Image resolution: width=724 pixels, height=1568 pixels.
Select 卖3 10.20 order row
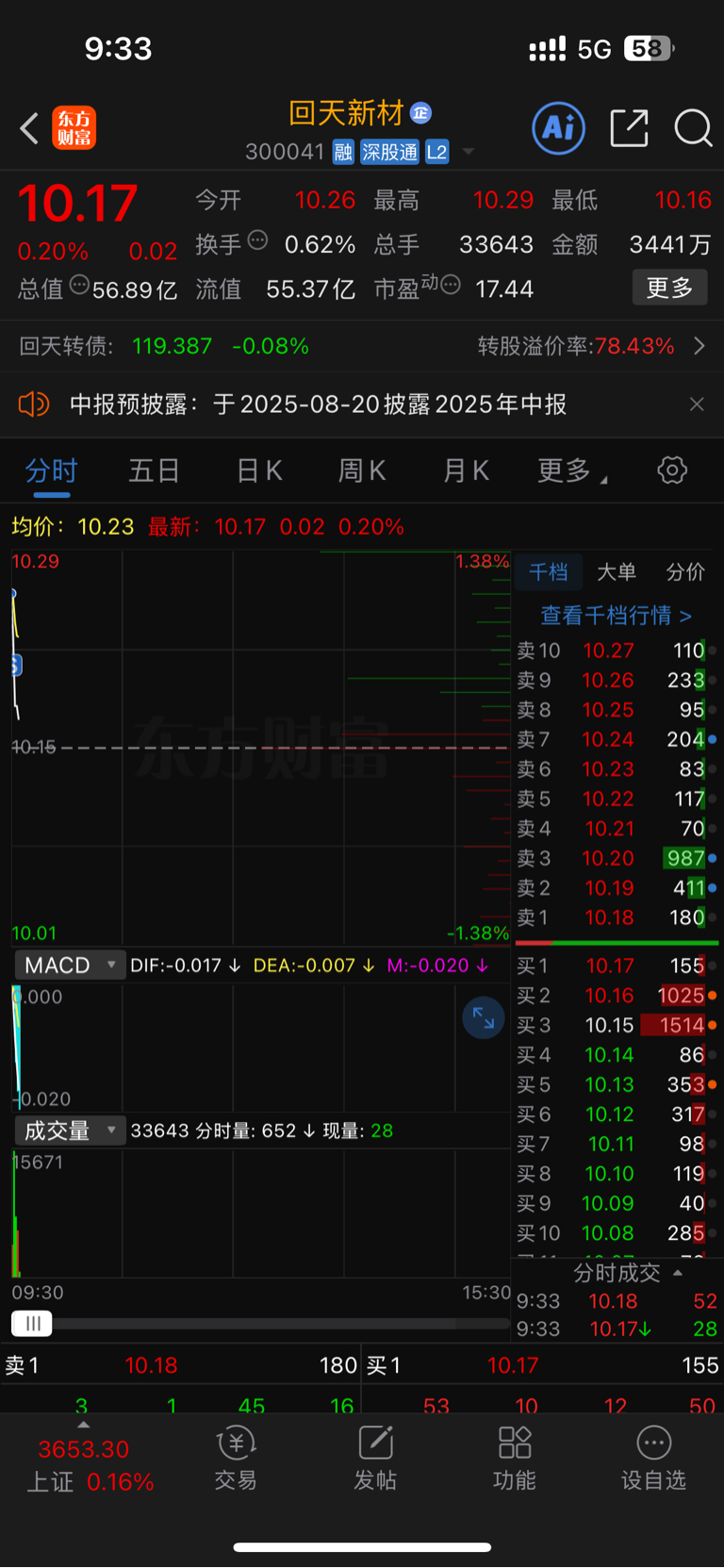pos(617,858)
